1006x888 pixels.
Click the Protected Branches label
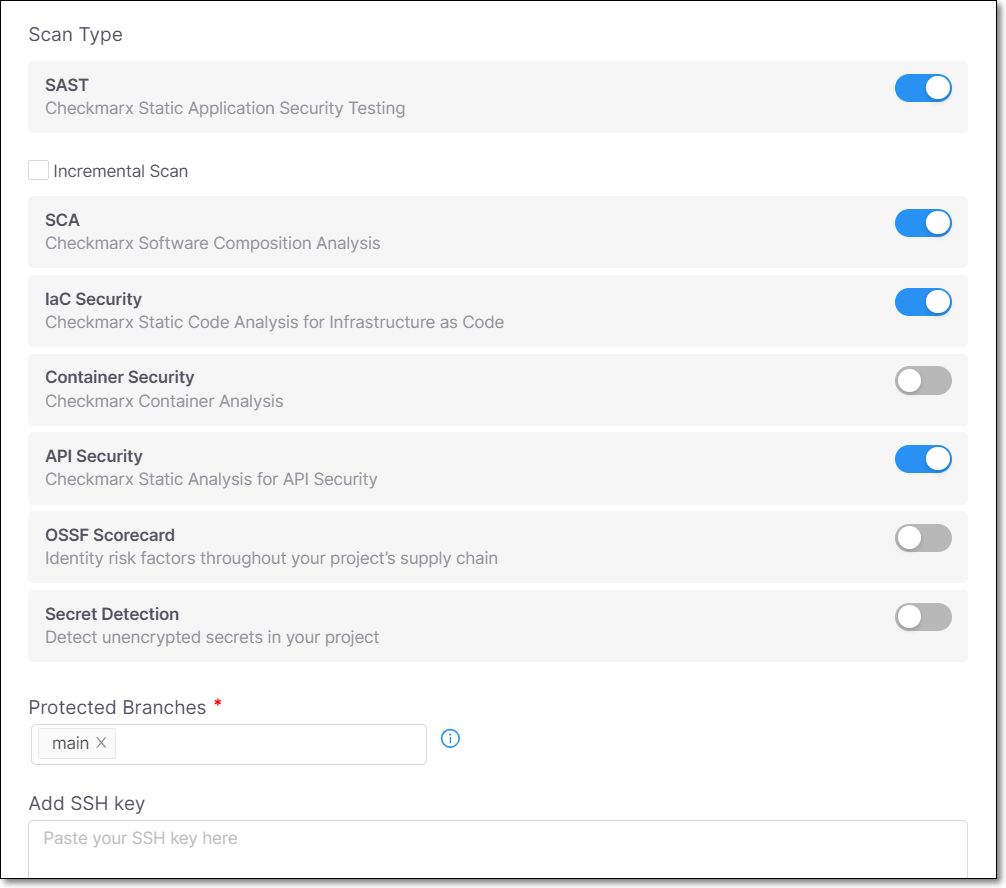(x=117, y=707)
